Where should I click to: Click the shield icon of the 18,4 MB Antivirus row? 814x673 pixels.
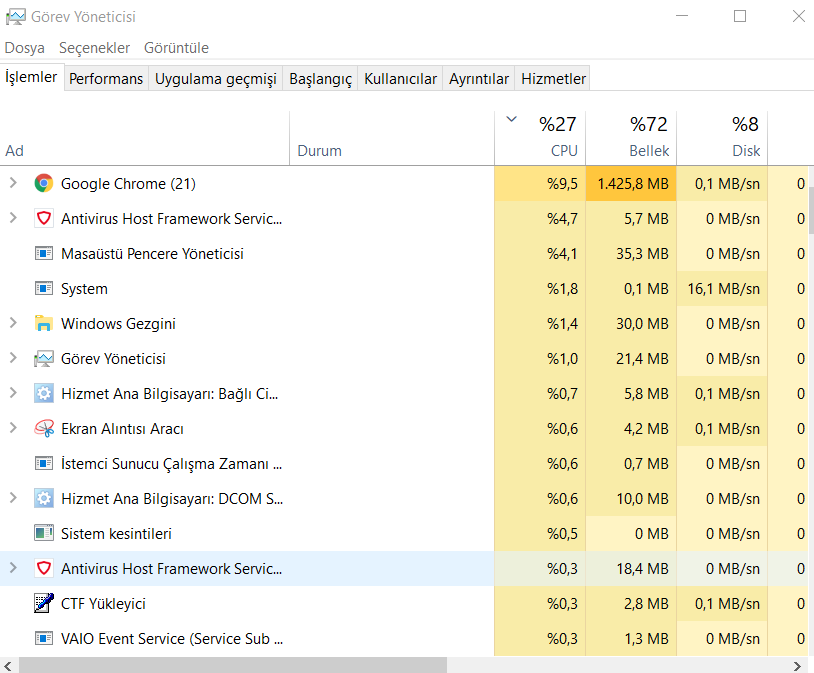44,568
